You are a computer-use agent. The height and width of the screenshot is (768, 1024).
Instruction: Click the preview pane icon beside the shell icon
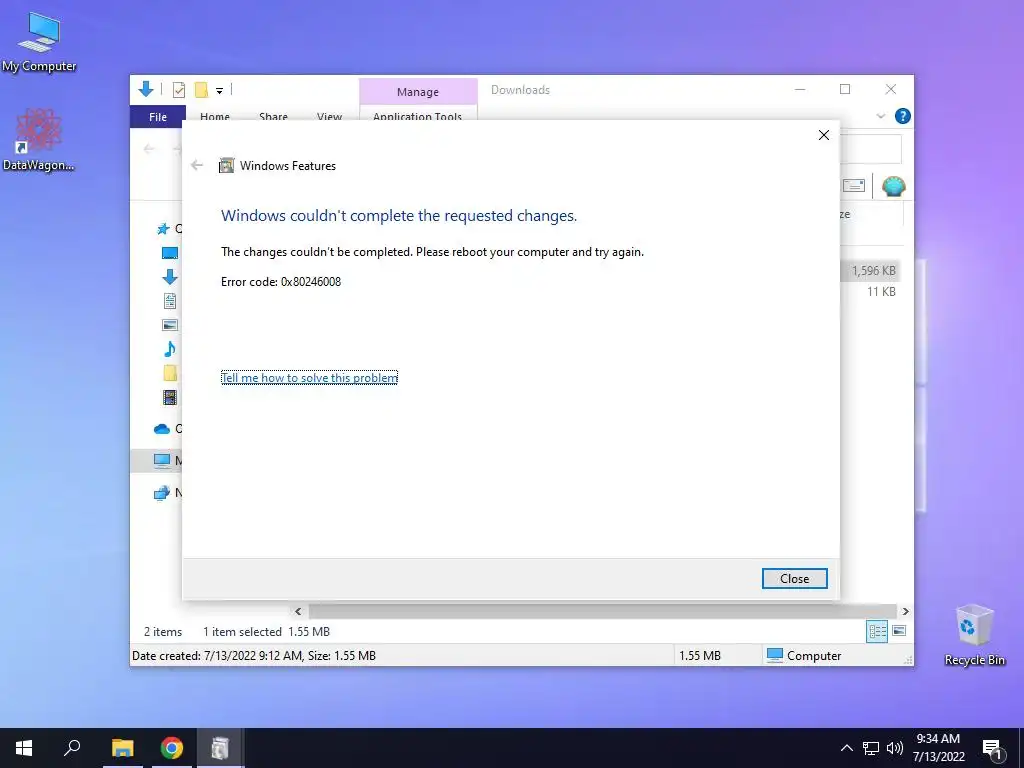pyautogui.click(x=854, y=186)
